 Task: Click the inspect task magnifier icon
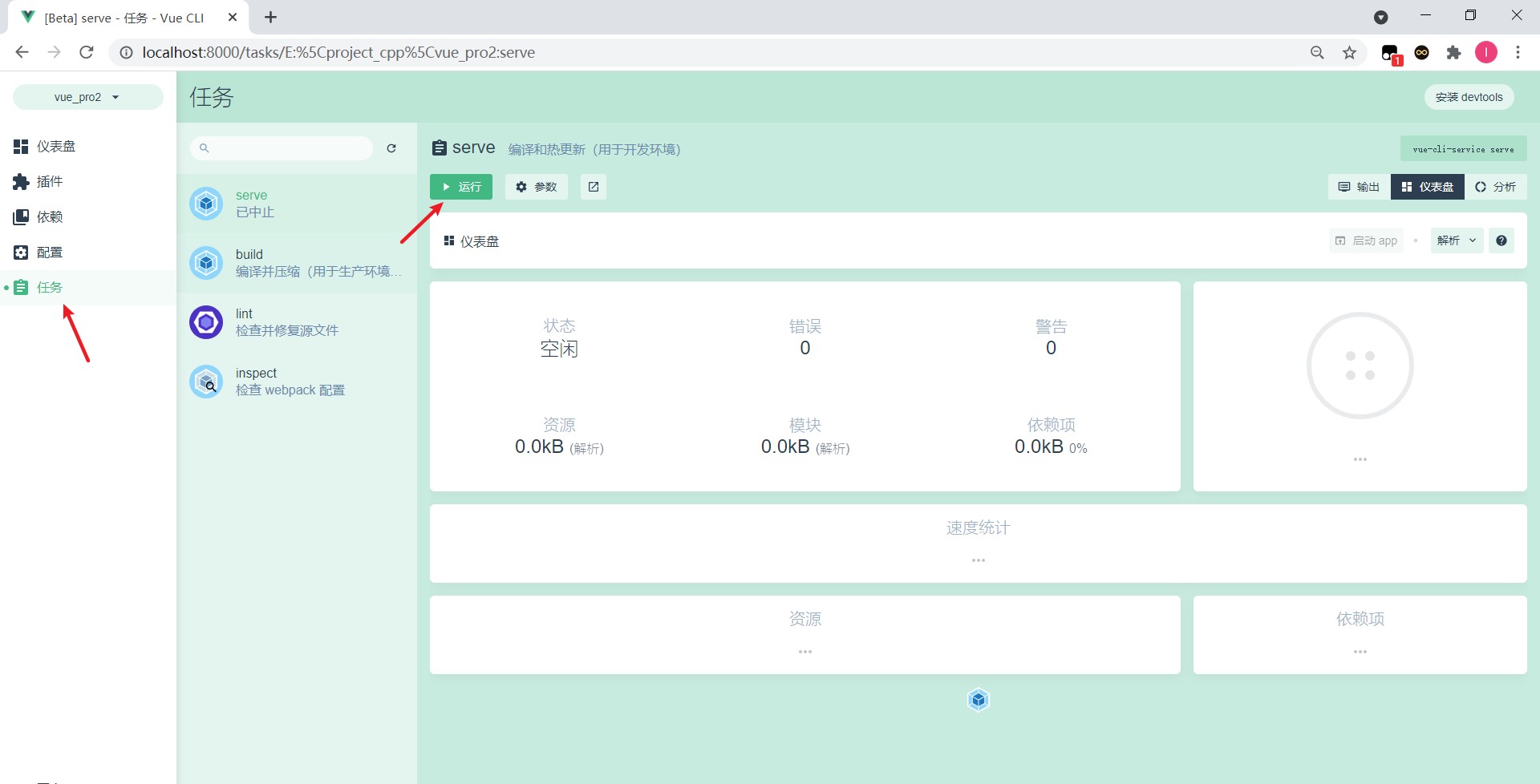pos(206,382)
